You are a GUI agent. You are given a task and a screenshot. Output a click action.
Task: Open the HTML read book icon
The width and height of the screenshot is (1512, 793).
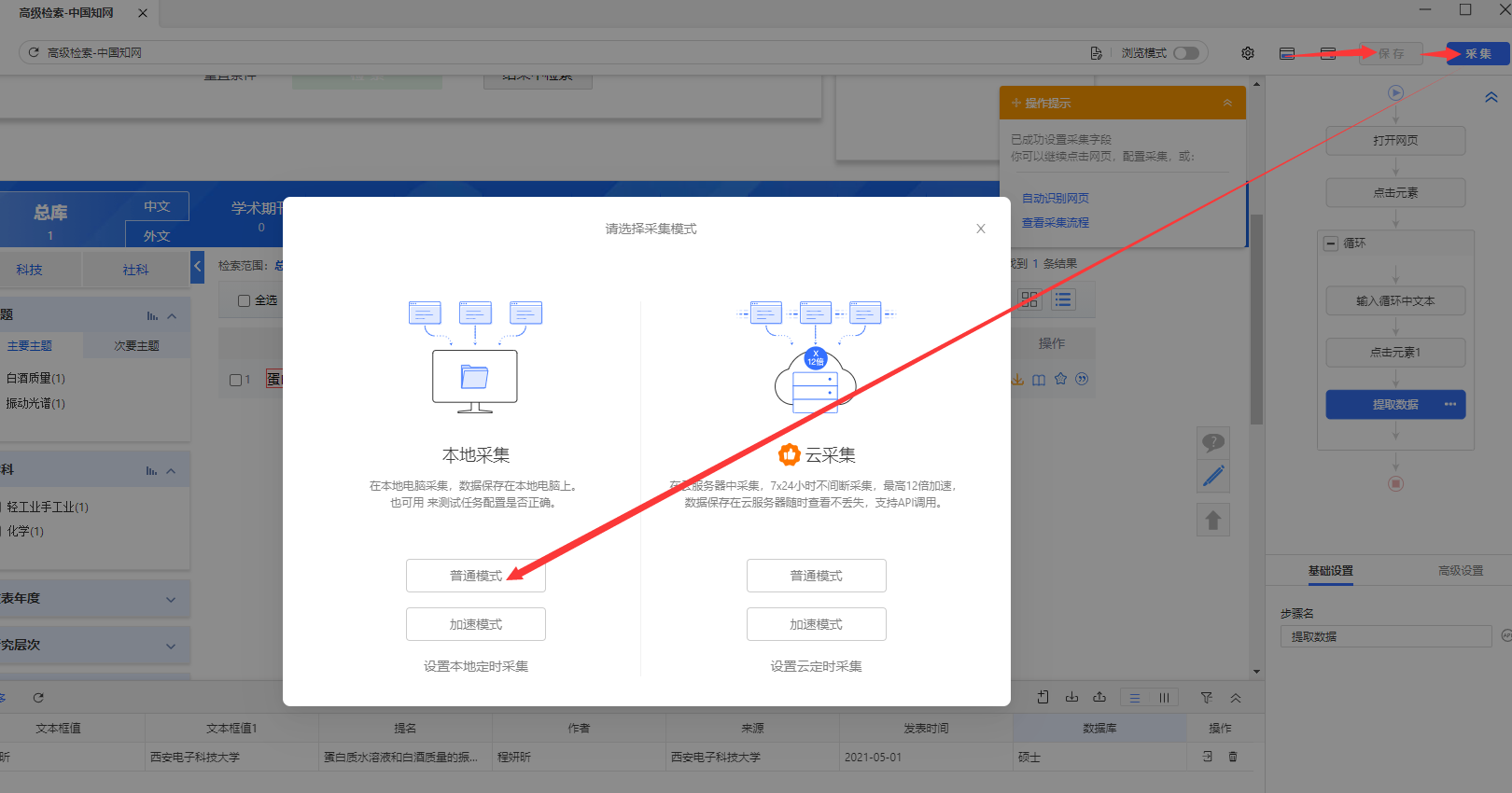click(x=1039, y=380)
